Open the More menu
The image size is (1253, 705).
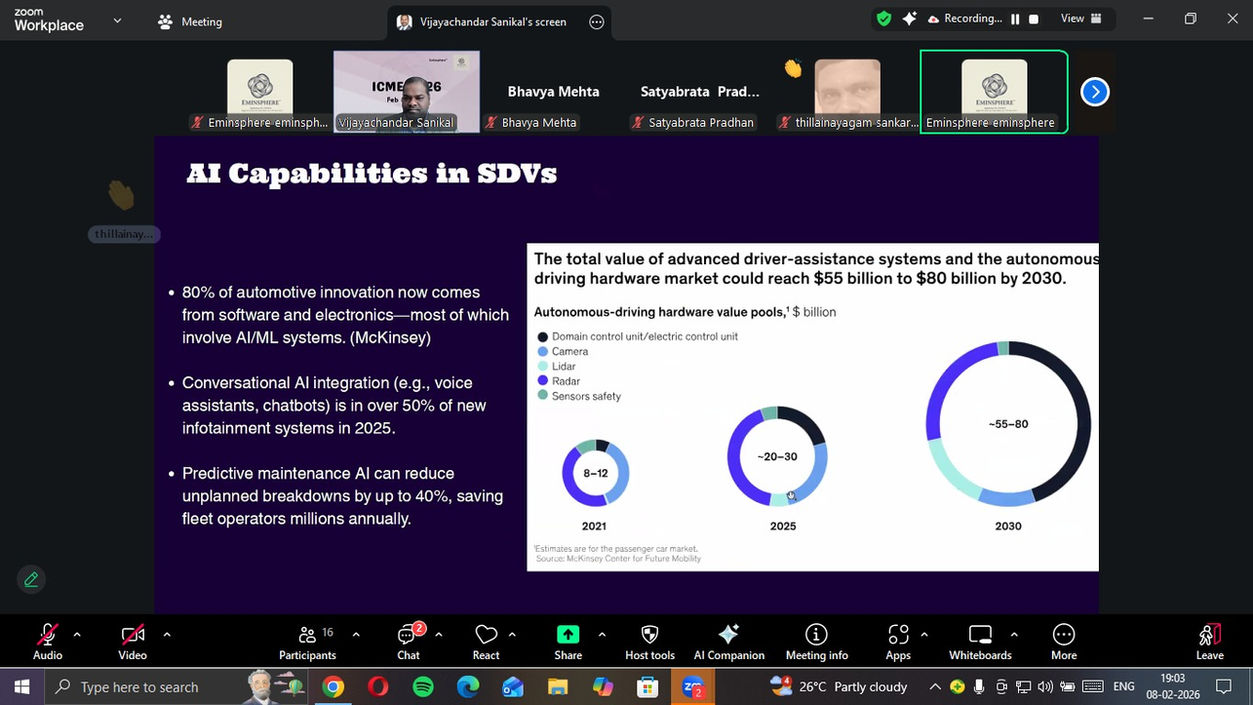point(1064,642)
